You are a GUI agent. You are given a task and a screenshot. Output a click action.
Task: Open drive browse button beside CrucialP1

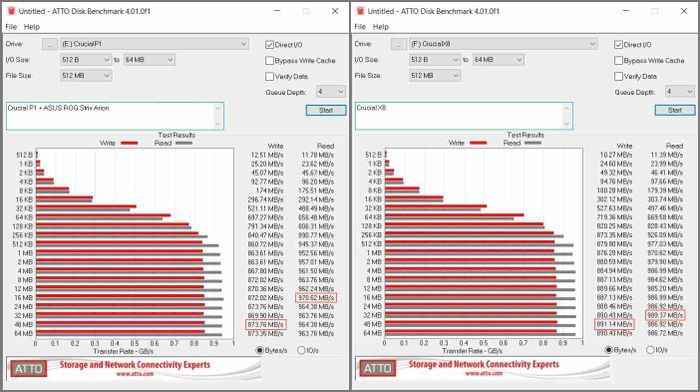coord(50,44)
